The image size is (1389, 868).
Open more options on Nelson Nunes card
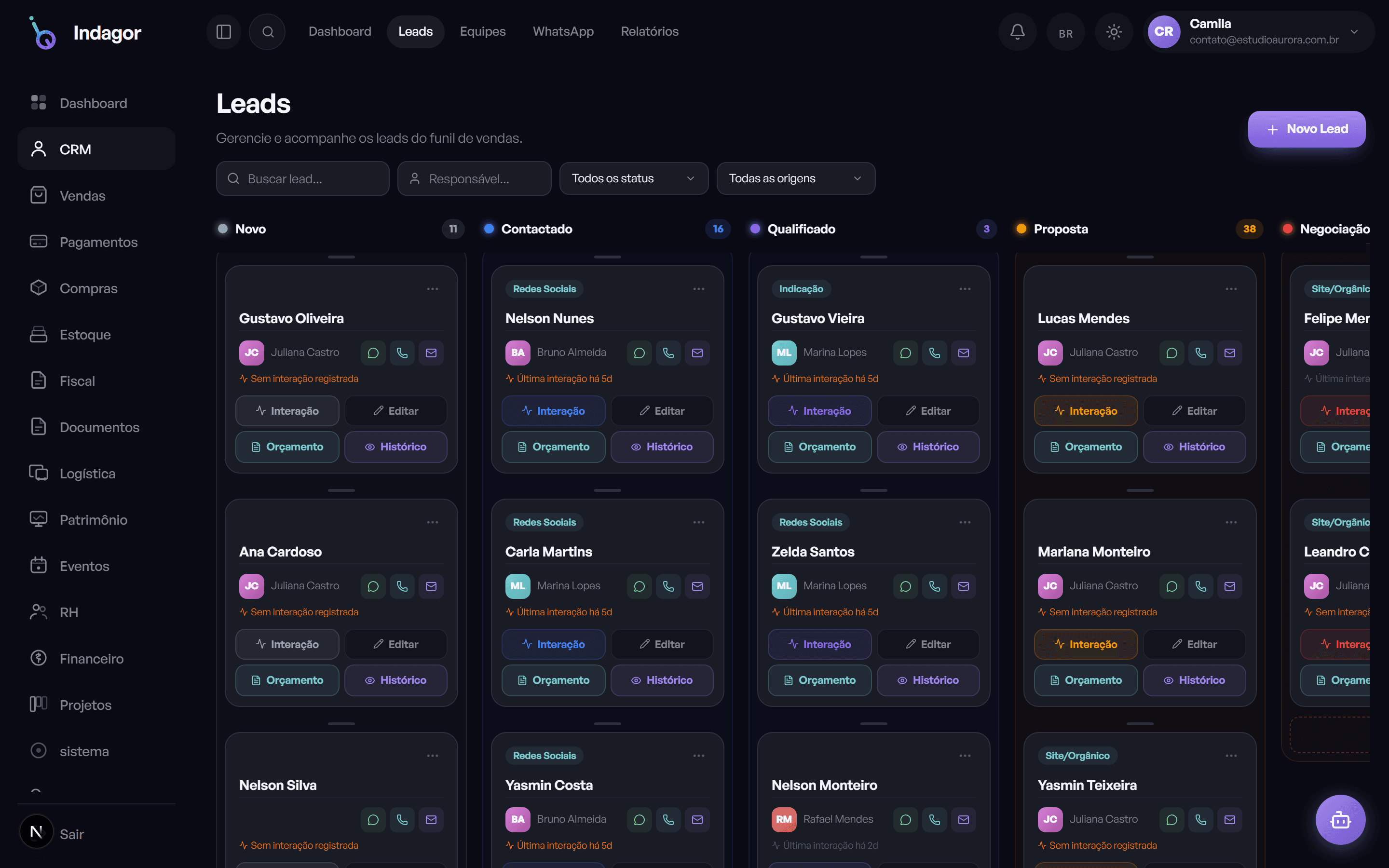click(698, 289)
